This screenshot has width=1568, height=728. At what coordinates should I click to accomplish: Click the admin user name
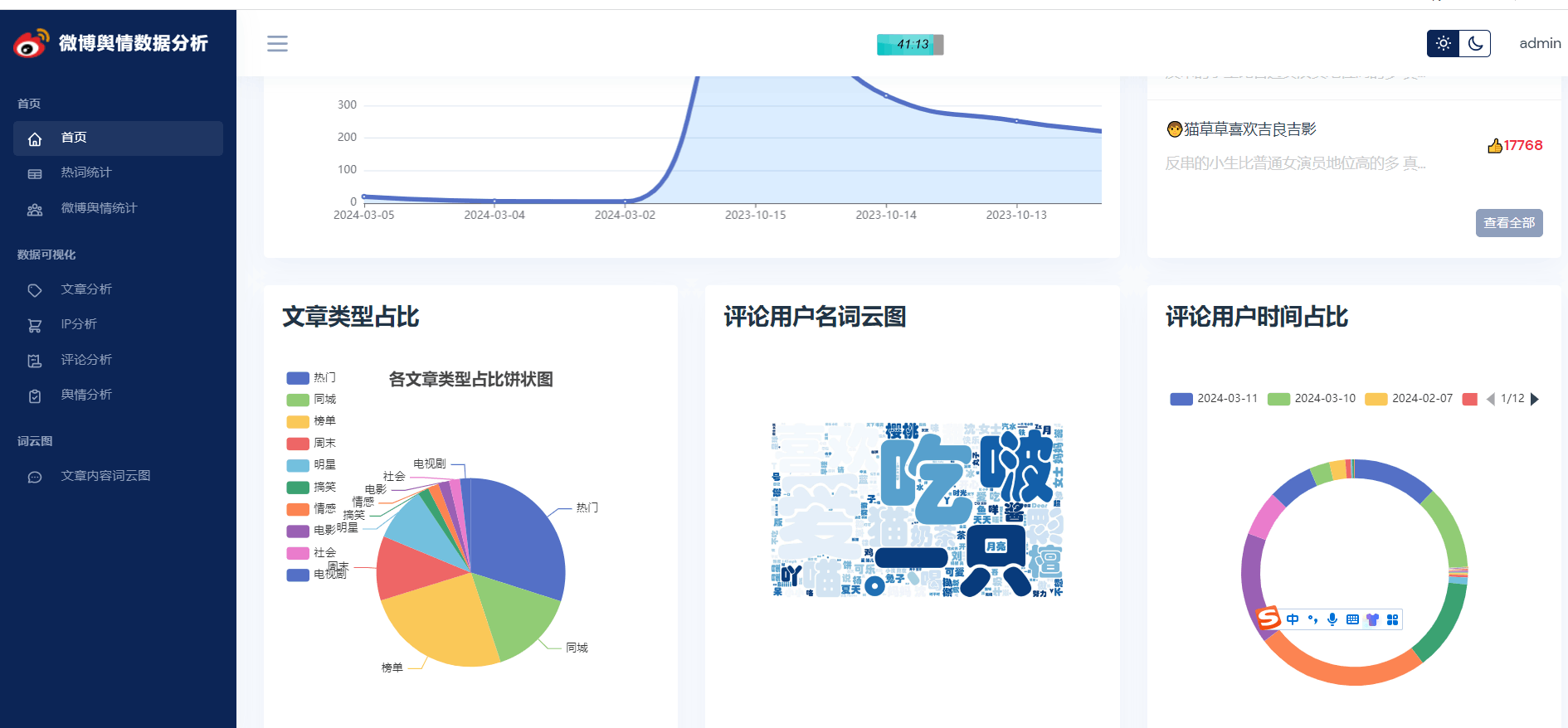(1539, 43)
